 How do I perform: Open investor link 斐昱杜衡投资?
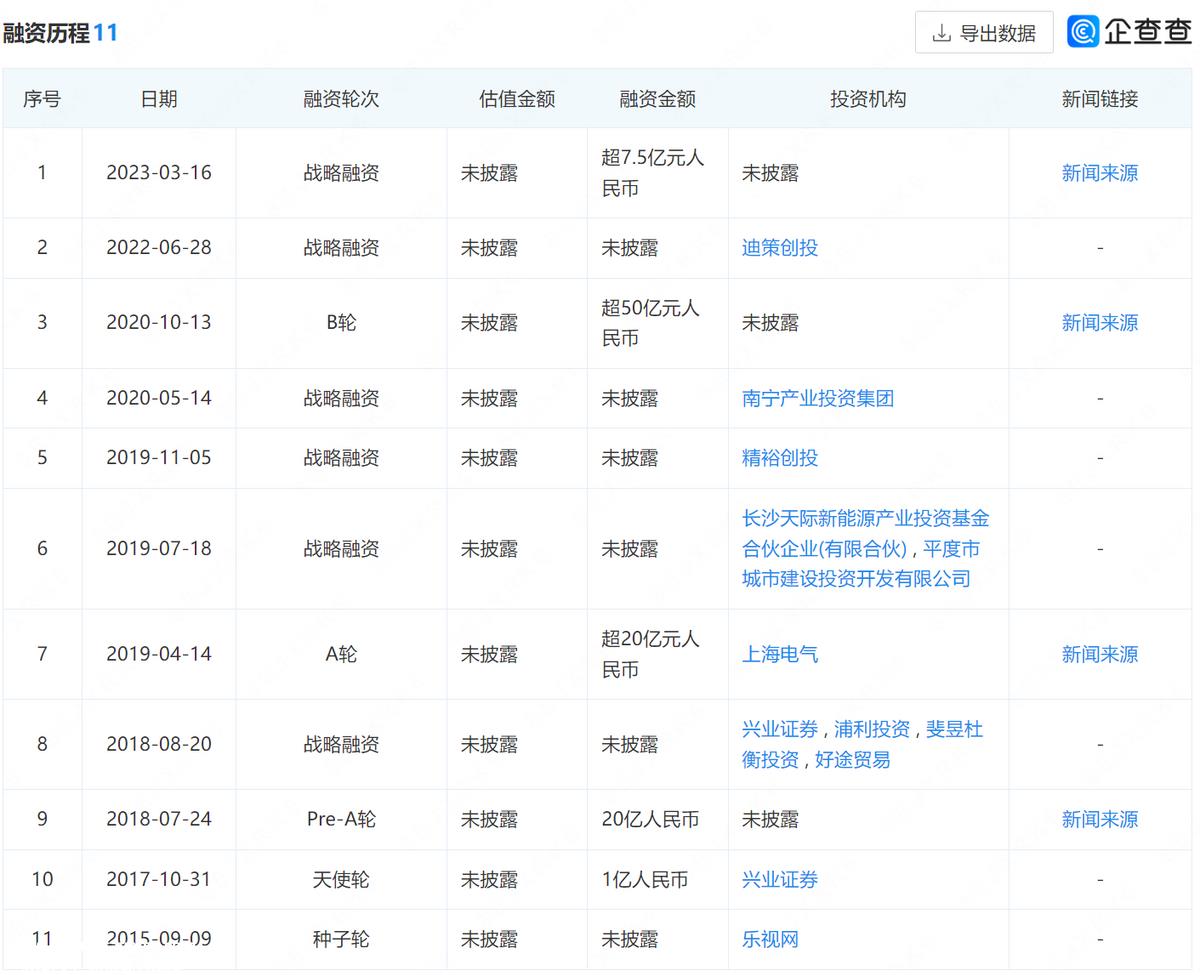pos(863,744)
